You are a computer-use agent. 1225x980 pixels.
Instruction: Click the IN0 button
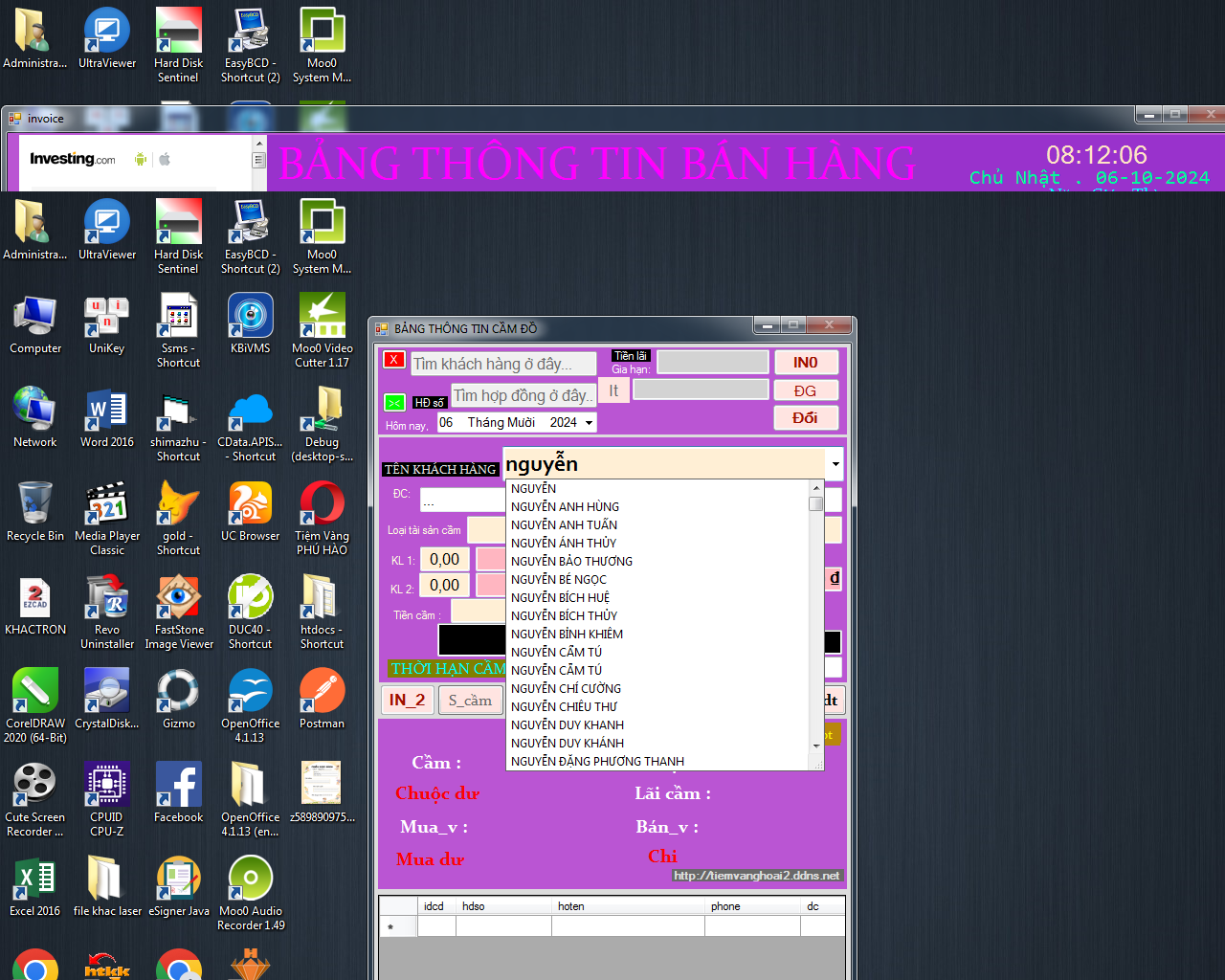point(805,363)
